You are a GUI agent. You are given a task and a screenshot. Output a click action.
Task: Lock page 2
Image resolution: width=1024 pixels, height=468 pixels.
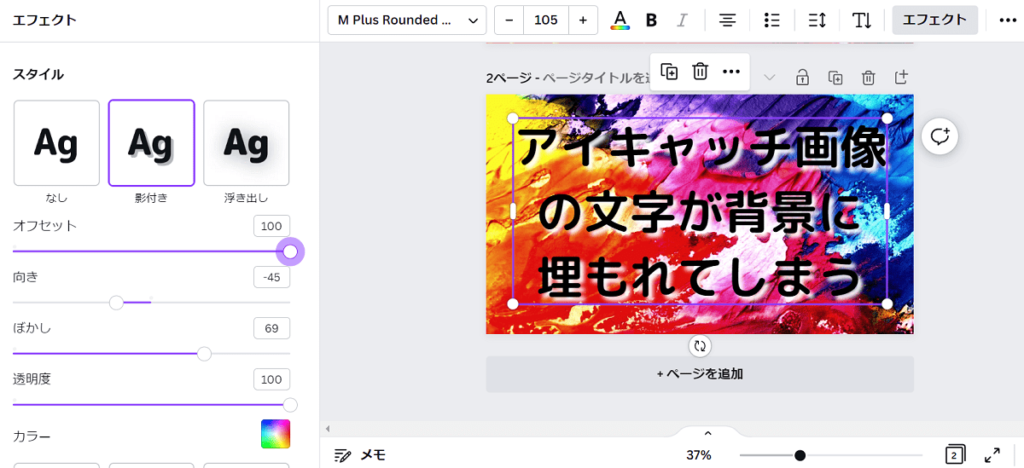(802, 78)
